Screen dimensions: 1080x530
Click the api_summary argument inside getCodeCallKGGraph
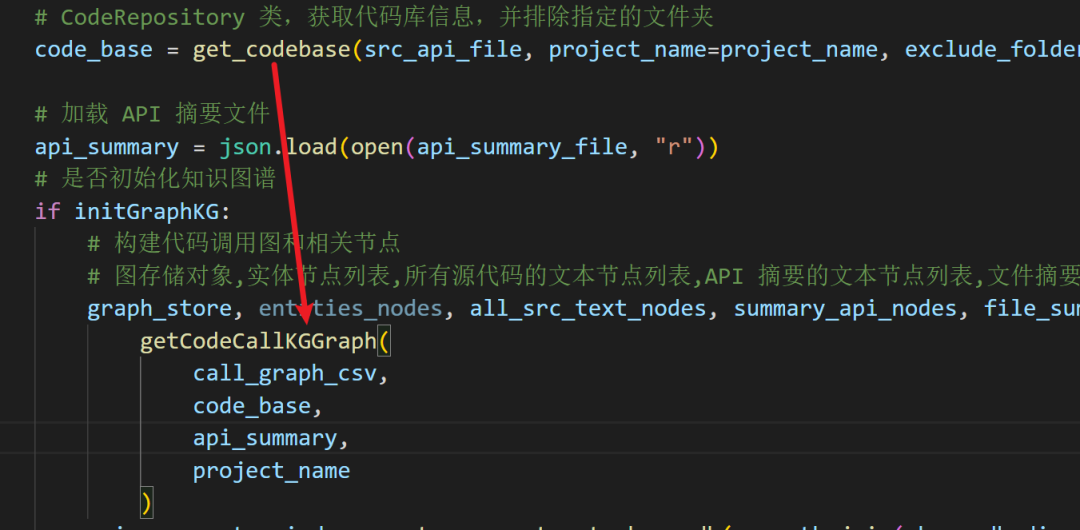pos(264,438)
